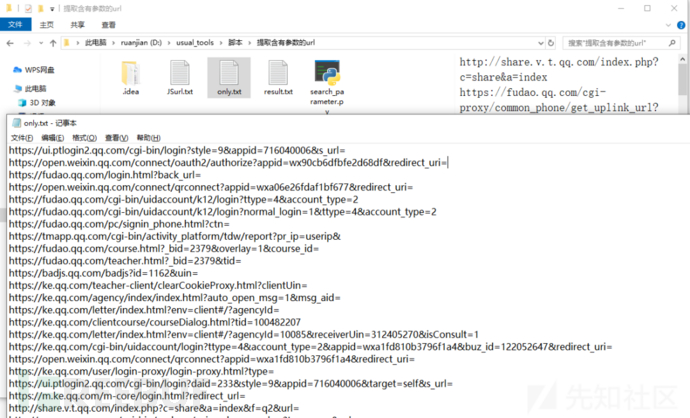The width and height of the screenshot is (690, 418).
Task: Click the Notepad icon in only.txt title bar
Action: 17,123
